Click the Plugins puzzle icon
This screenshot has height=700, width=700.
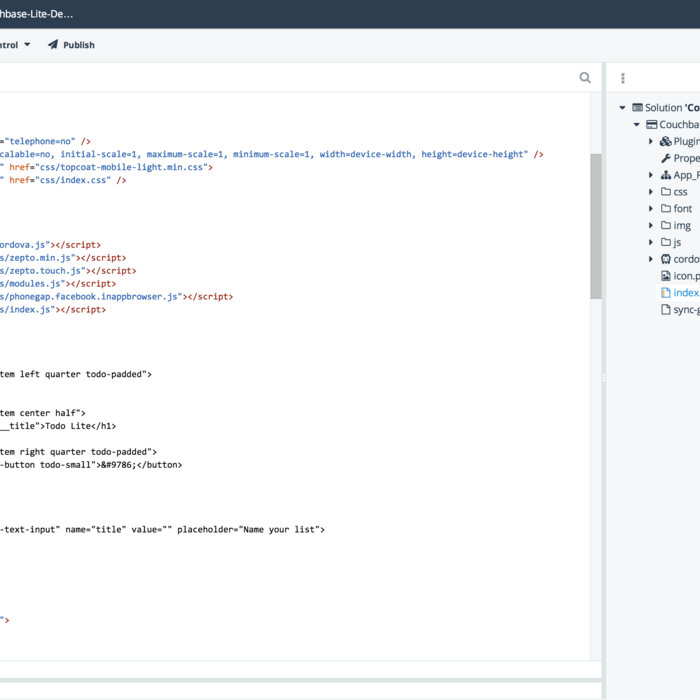pos(666,142)
